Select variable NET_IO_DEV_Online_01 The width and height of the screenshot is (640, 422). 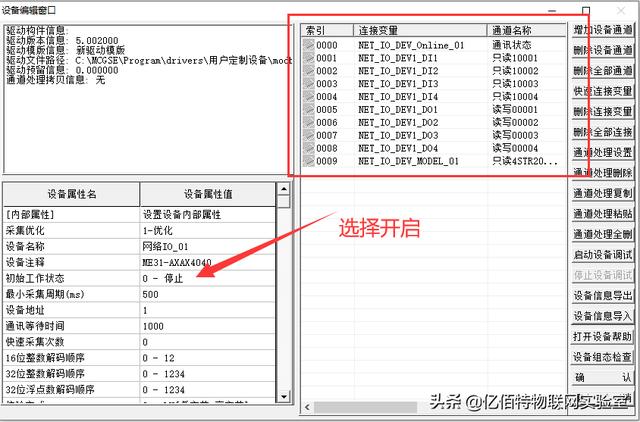pos(411,45)
